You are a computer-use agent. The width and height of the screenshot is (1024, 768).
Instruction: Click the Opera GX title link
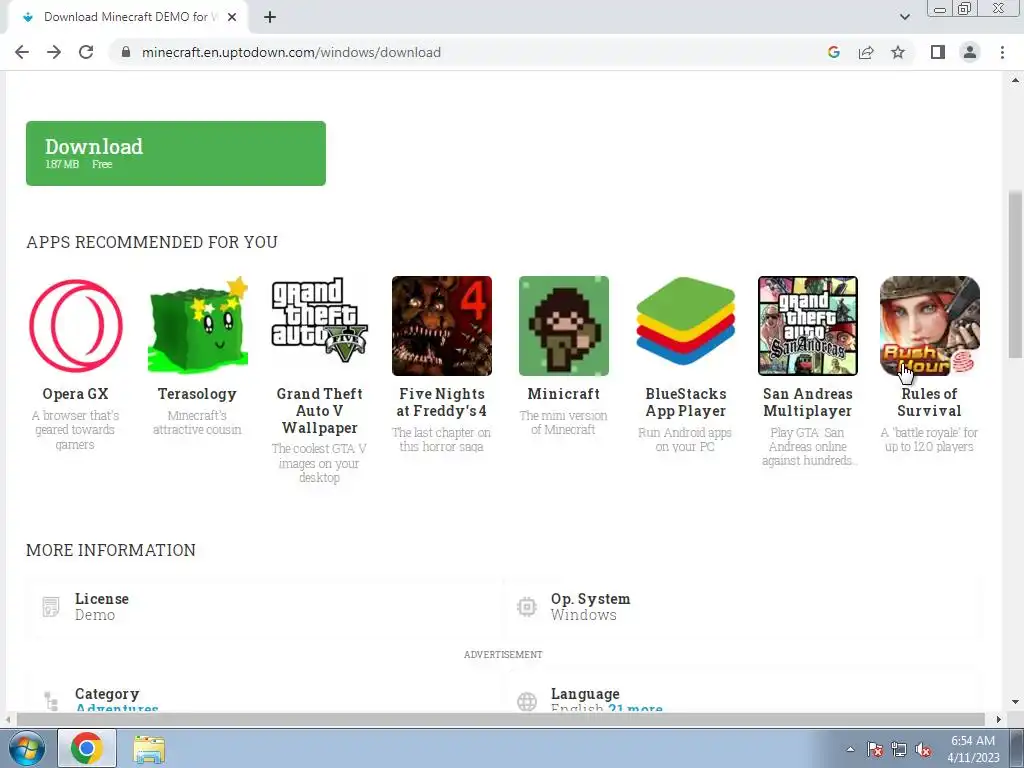[x=75, y=394]
